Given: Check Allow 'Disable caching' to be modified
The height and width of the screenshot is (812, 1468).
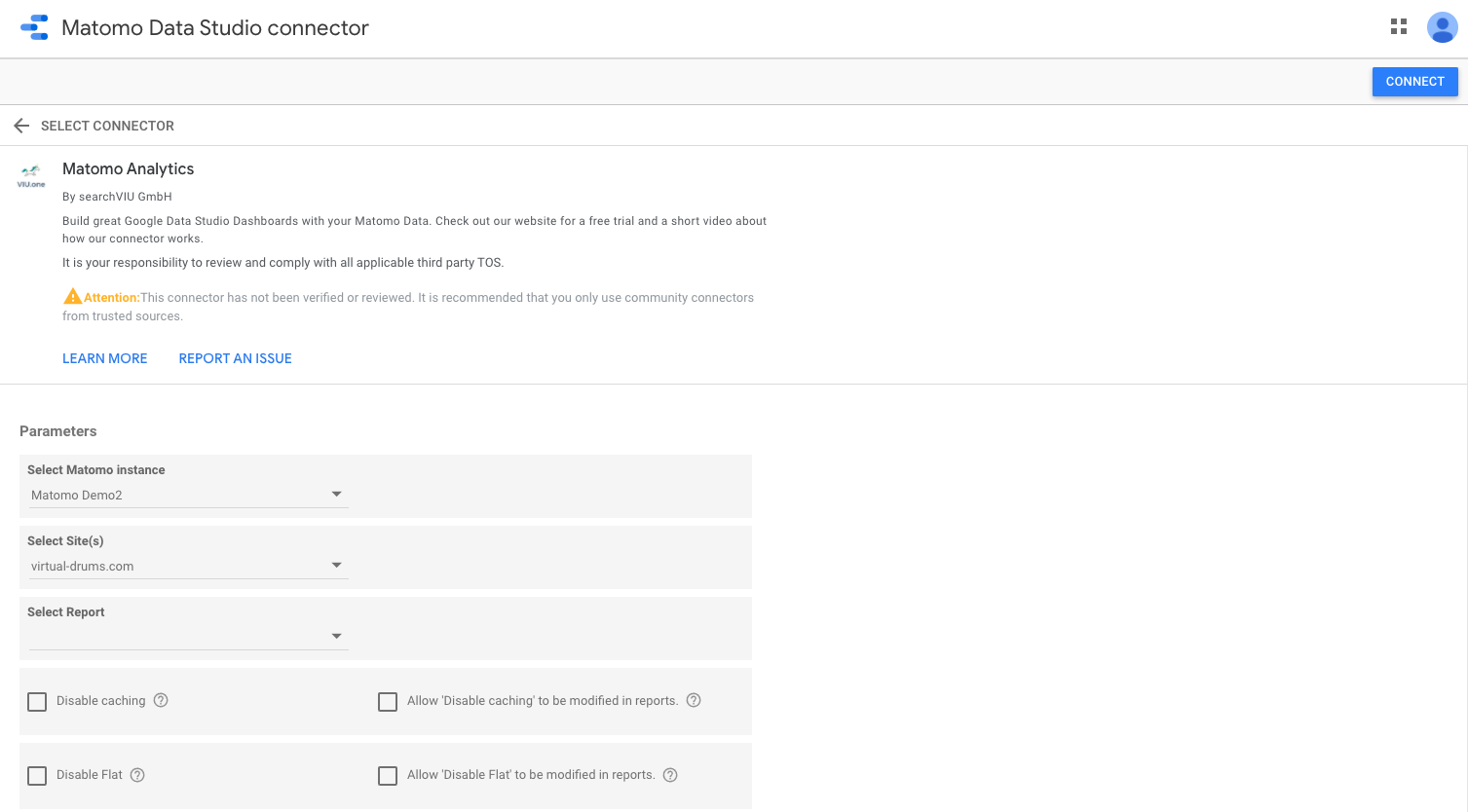Looking at the screenshot, I should pyautogui.click(x=388, y=702).
